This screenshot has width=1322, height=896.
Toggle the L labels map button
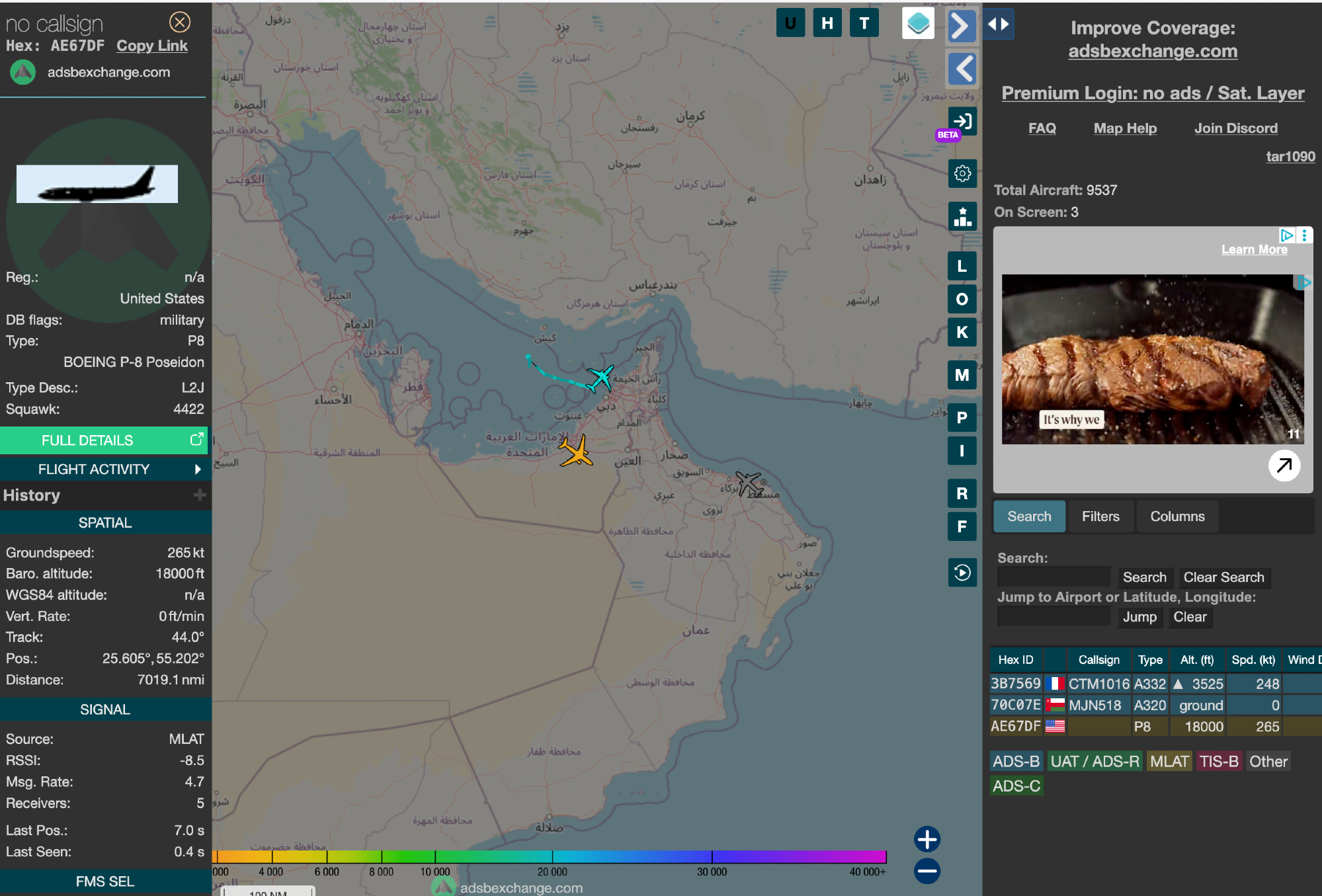pos(962,266)
